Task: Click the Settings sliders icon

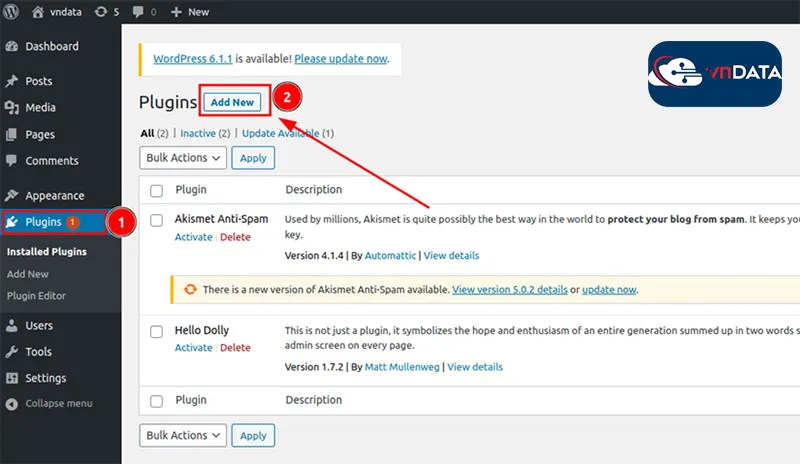Action: click(x=12, y=378)
